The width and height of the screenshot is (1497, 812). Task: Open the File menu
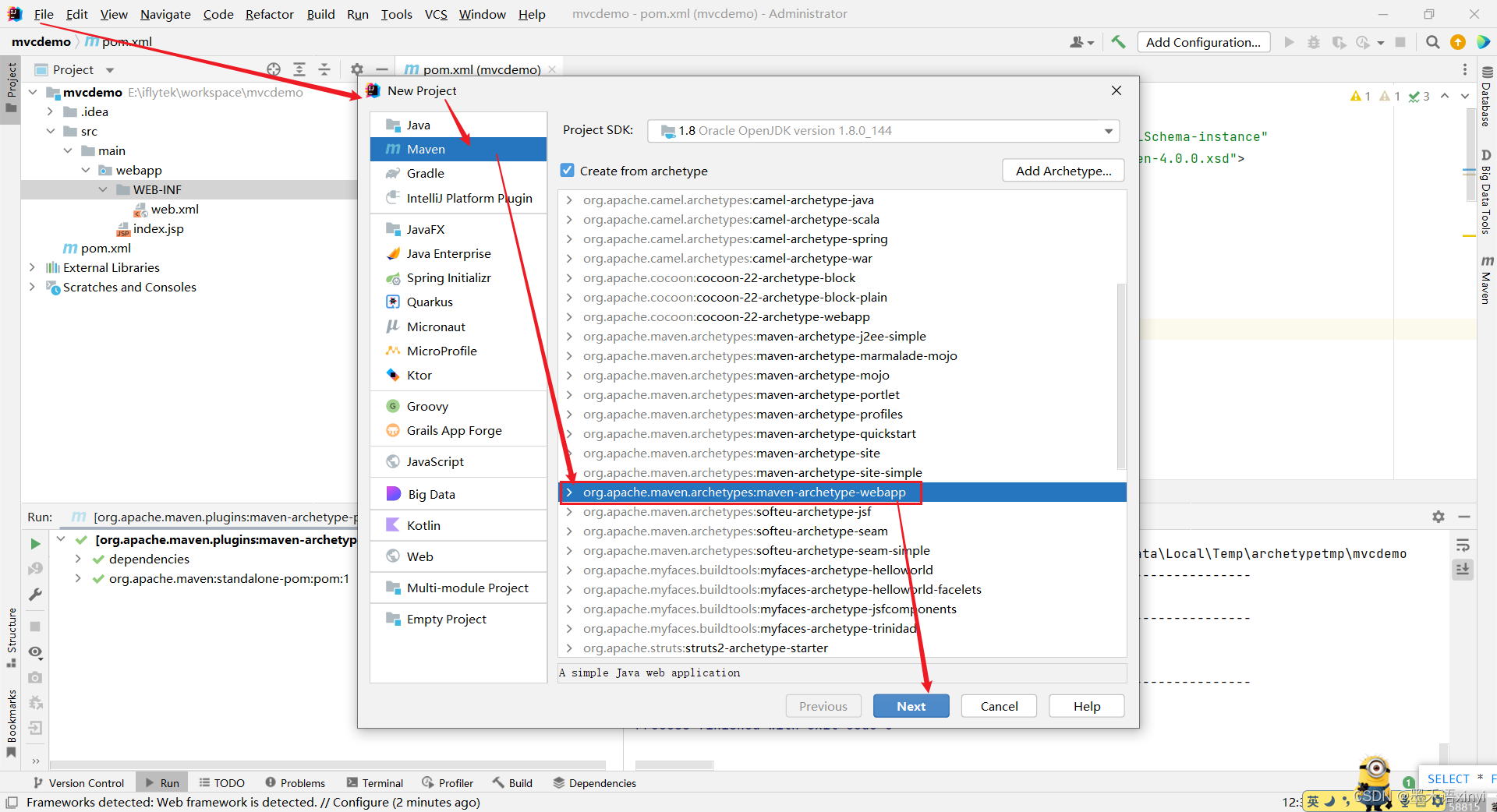44,14
